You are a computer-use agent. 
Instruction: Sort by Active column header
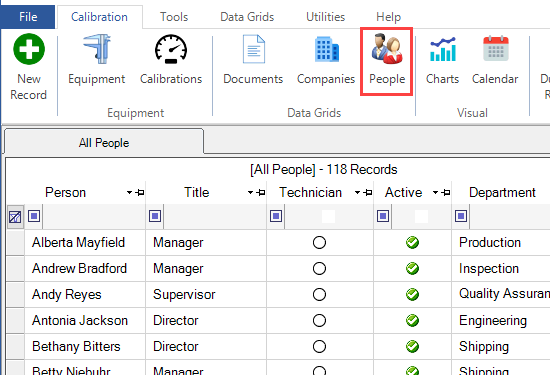click(x=403, y=192)
